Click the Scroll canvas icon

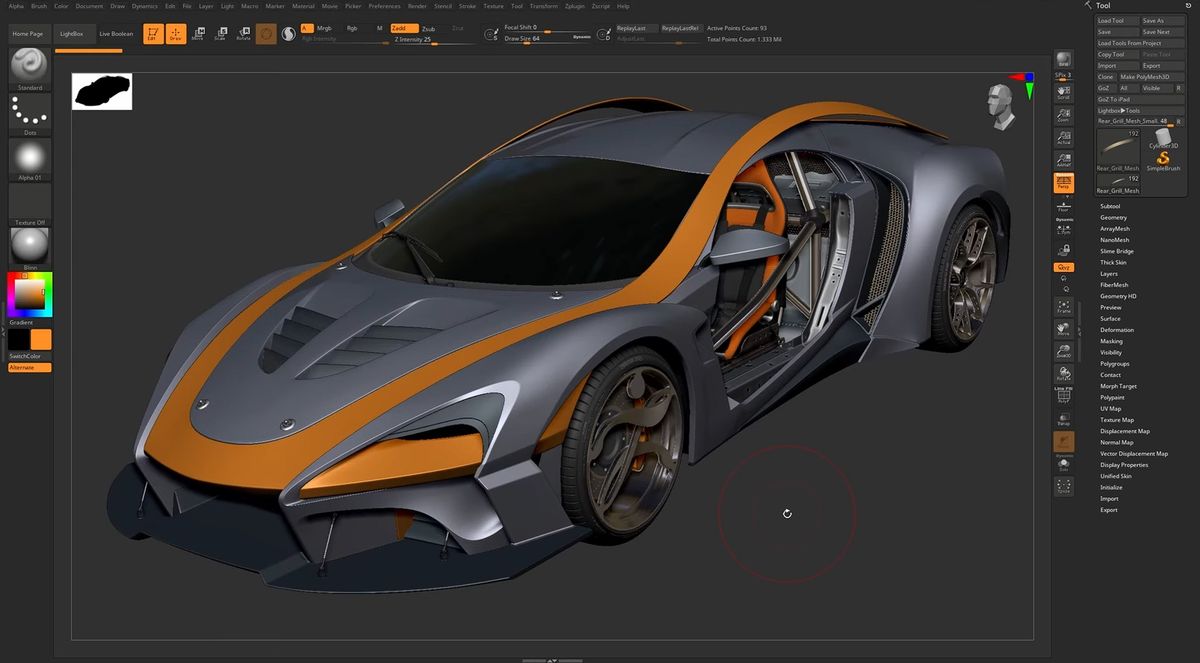pyautogui.click(x=1064, y=92)
